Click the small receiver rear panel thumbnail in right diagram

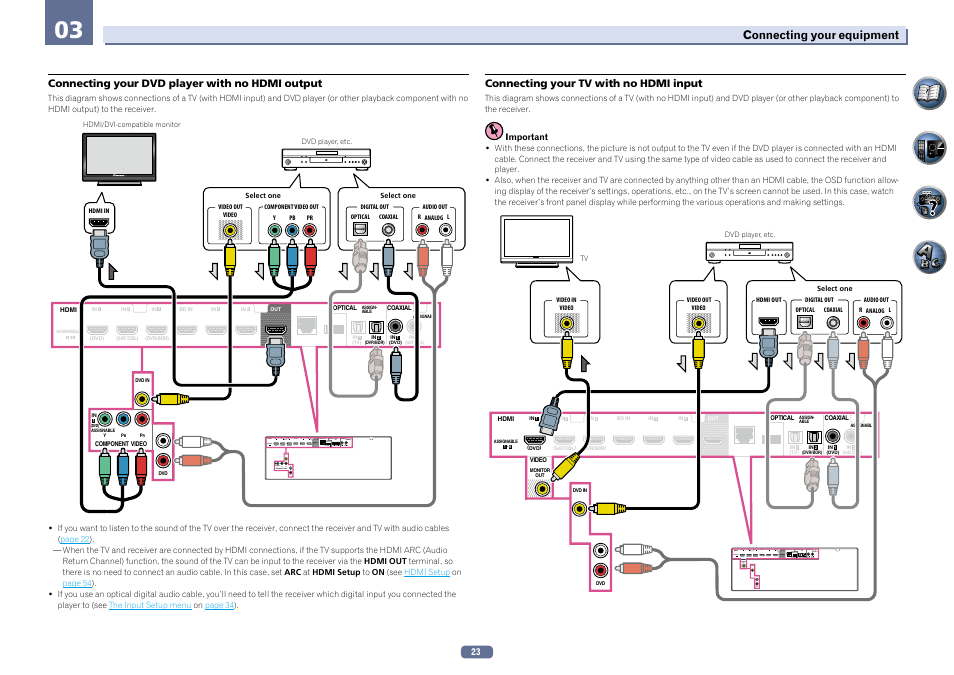pyautogui.click(x=795, y=569)
